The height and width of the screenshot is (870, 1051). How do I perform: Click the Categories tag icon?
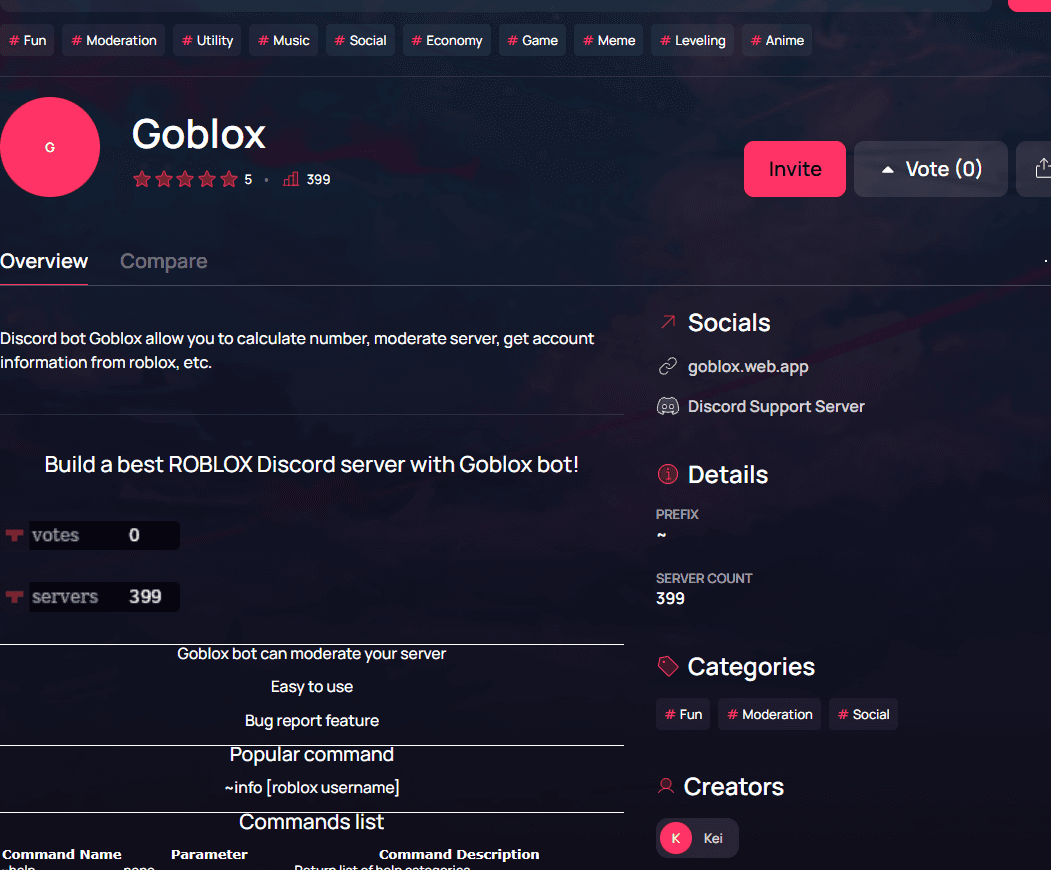tap(668, 666)
